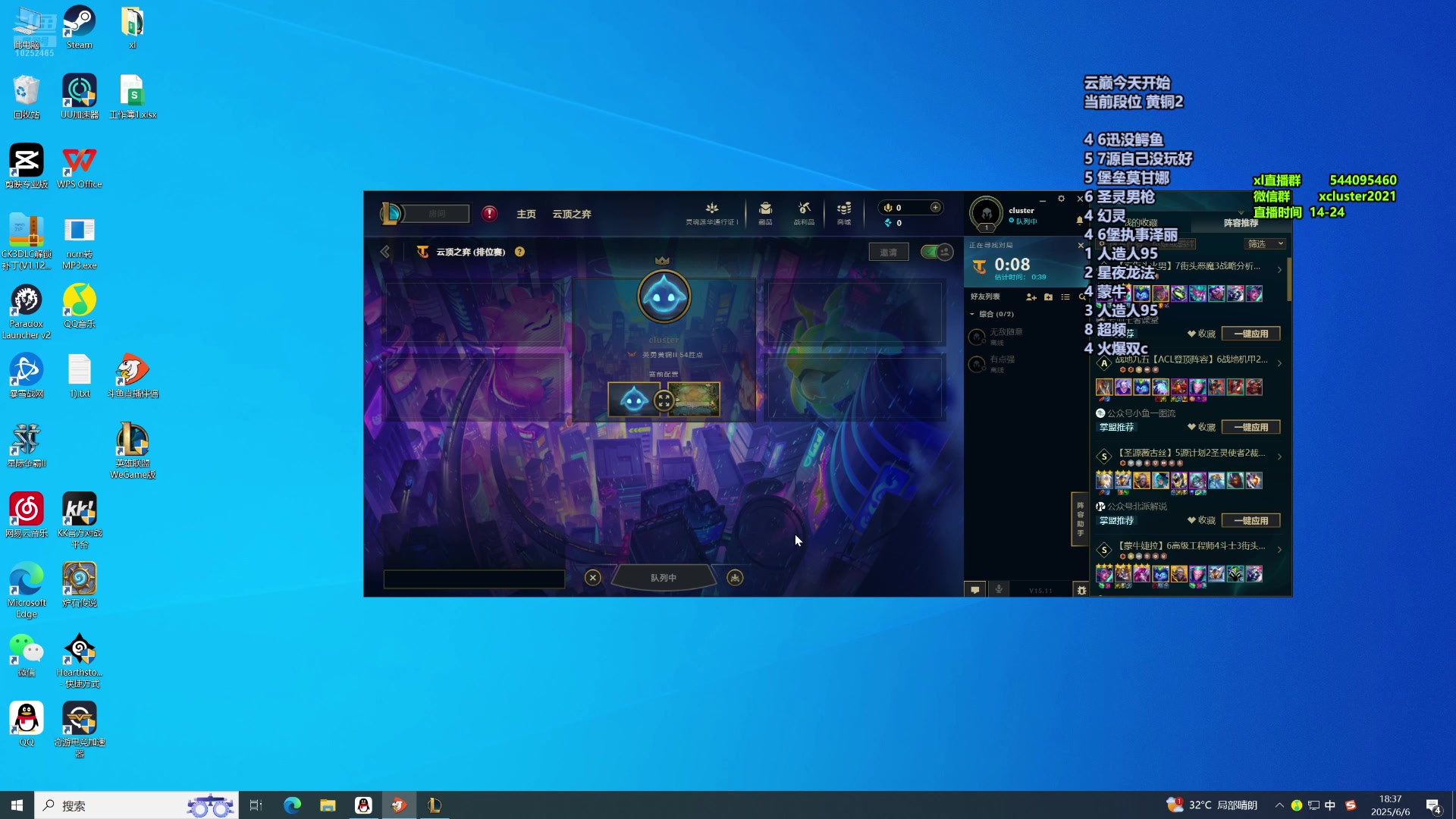Open the ranked help question-mark icon
The height and width of the screenshot is (819, 1456).
[519, 252]
